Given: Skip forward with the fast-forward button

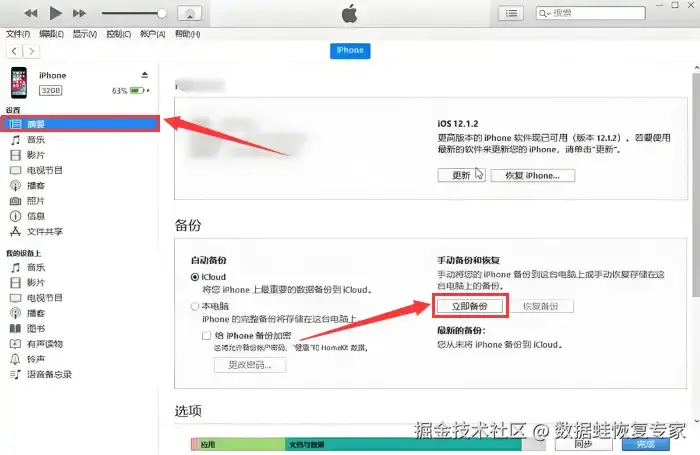Looking at the screenshot, I should pos(79,13).
